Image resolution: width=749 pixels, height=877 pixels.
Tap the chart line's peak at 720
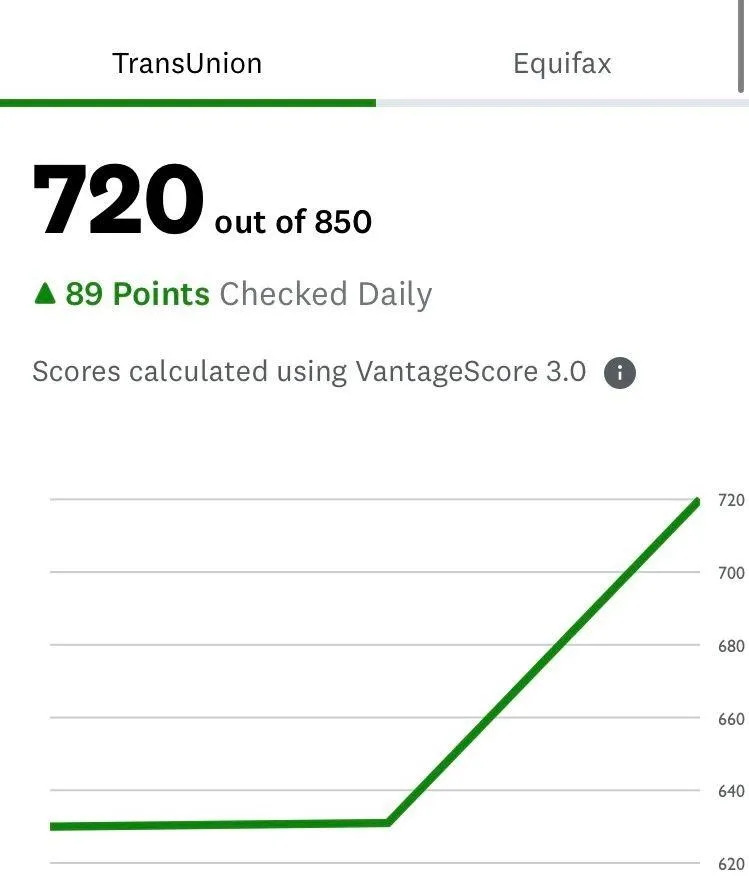click(x=696, y=502)
